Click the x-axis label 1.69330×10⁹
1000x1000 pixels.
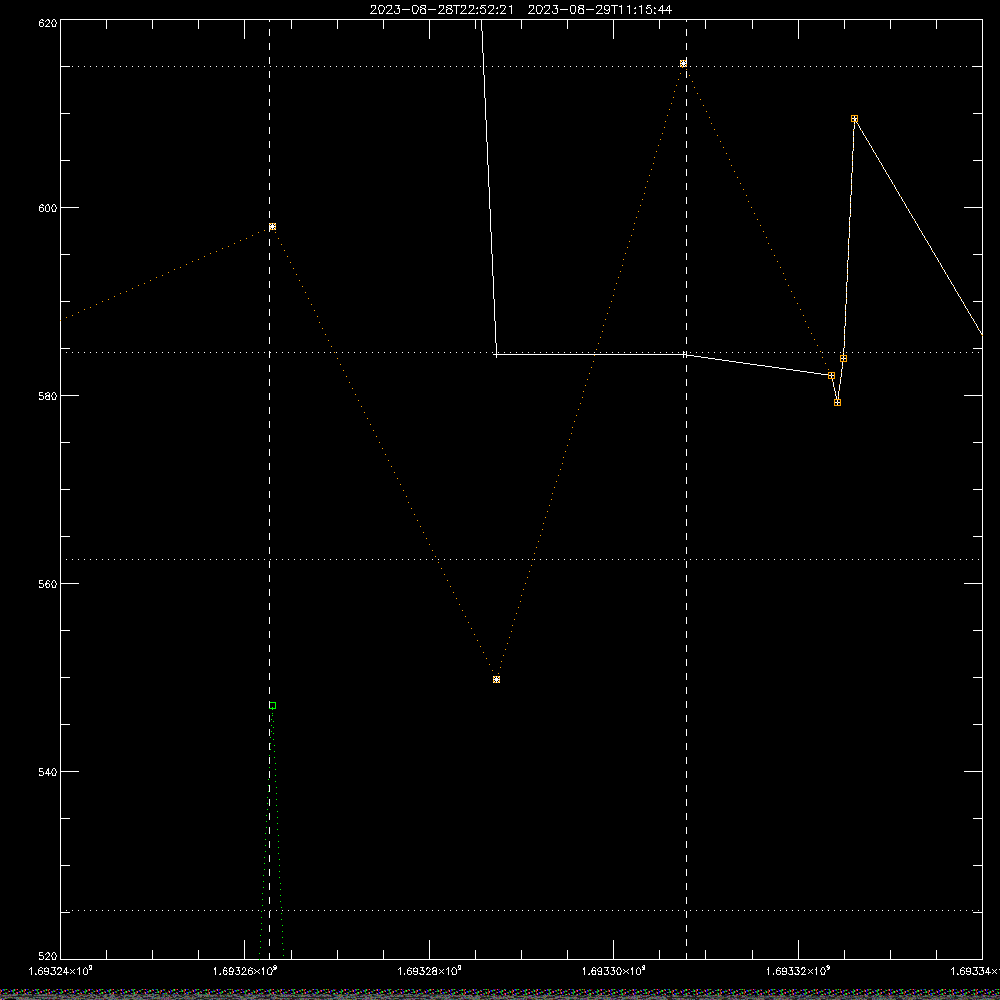click(614, 971)
